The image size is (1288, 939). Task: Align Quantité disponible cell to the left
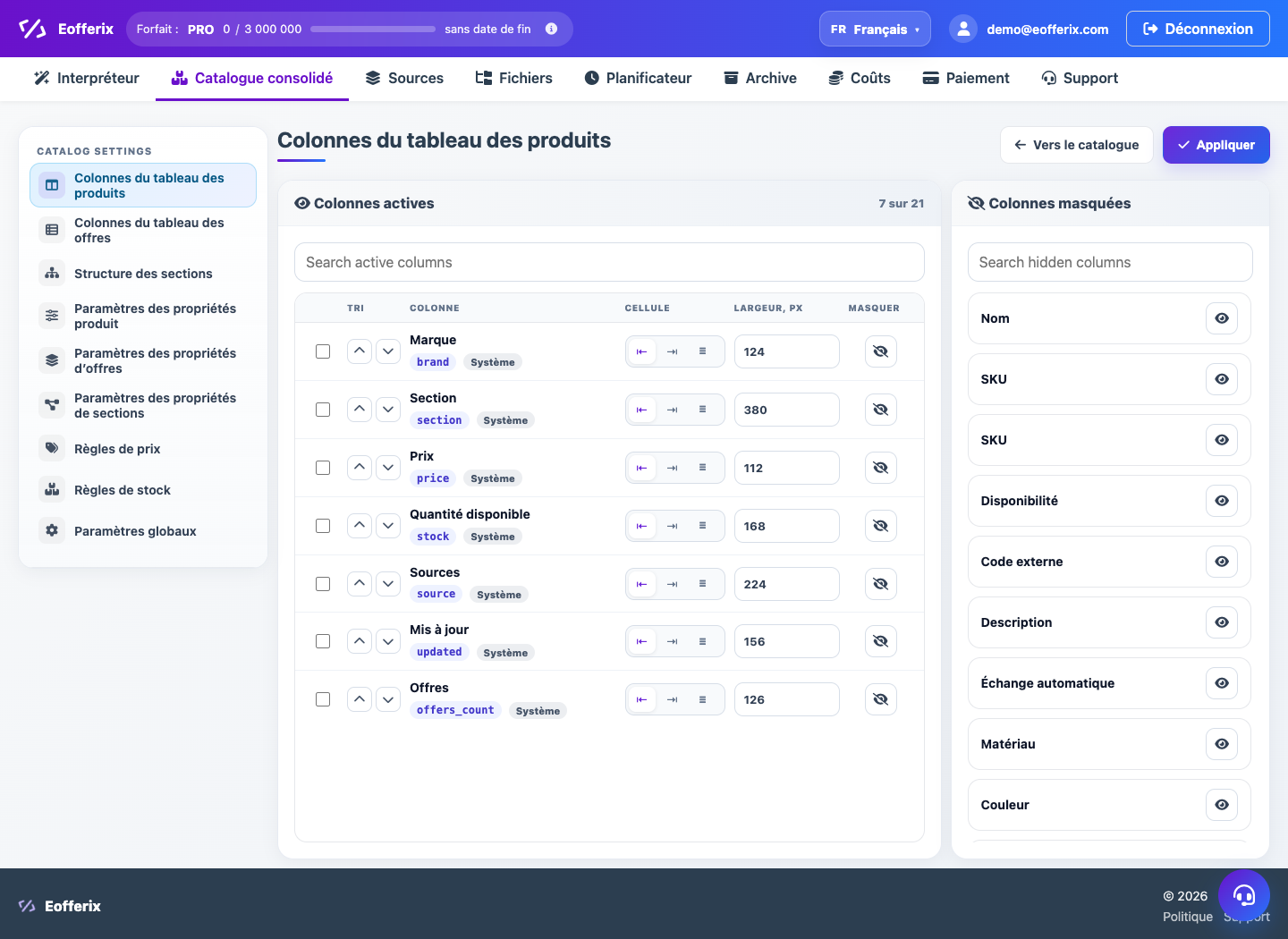coord(641,526)
